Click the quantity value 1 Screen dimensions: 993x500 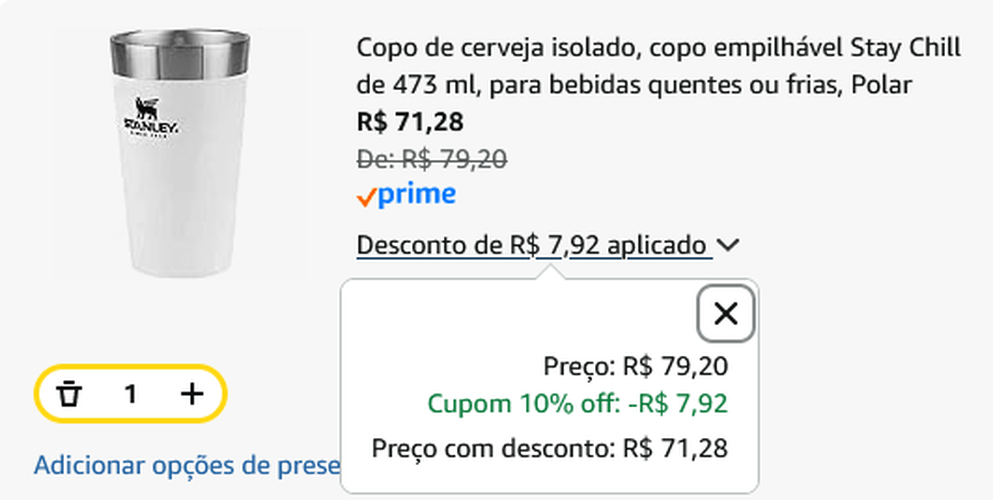point(130,394)
